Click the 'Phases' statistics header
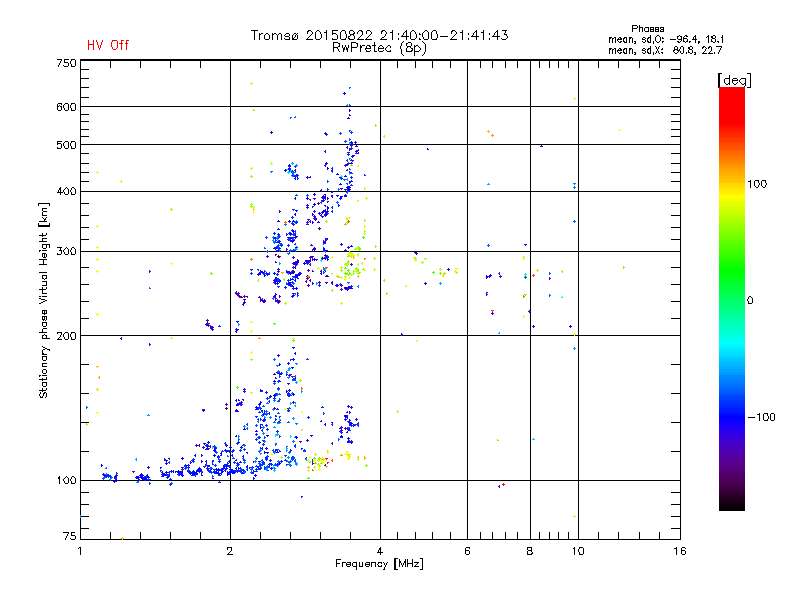Image resolution: width=800 pixels, height=600 pixels. click(x=647, y=29)
